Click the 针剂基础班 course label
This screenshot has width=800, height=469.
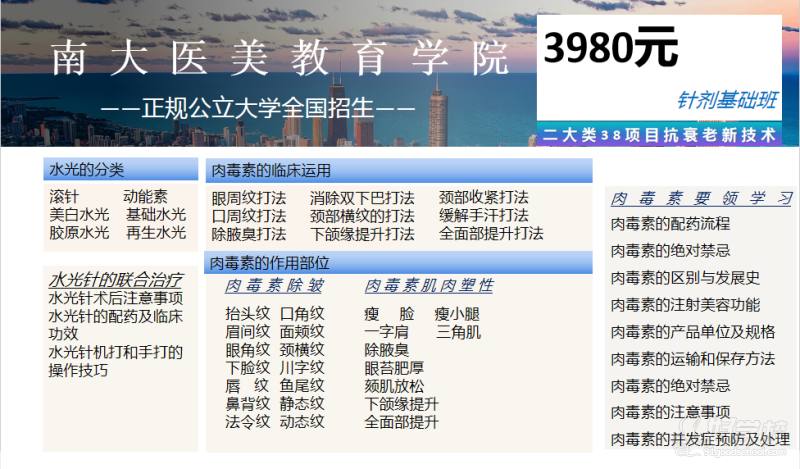pos(727,100)
